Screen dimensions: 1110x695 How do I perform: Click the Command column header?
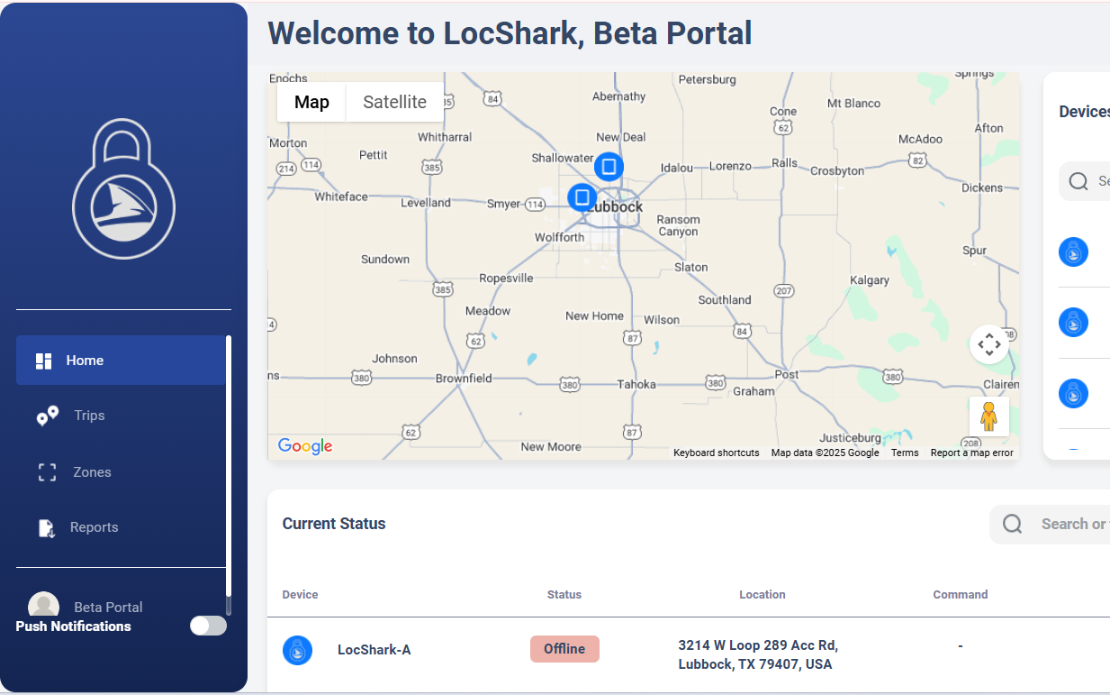[x=960, y=595]
